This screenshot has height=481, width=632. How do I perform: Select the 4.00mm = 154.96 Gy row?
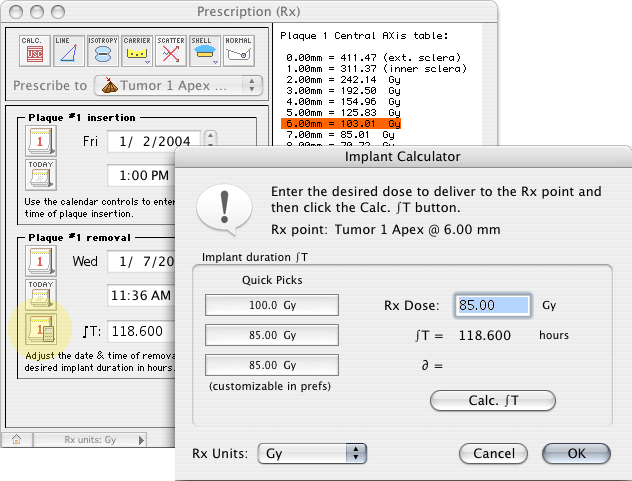point(343,102)
